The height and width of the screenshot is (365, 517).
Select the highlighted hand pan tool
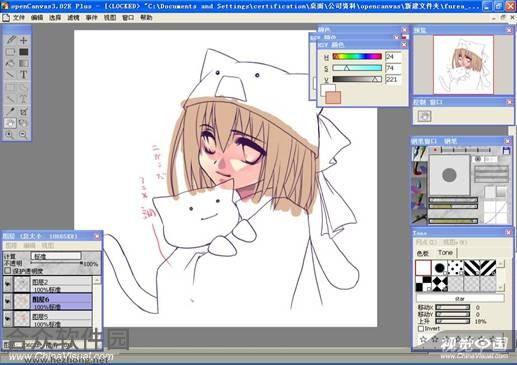click(10, 123)
